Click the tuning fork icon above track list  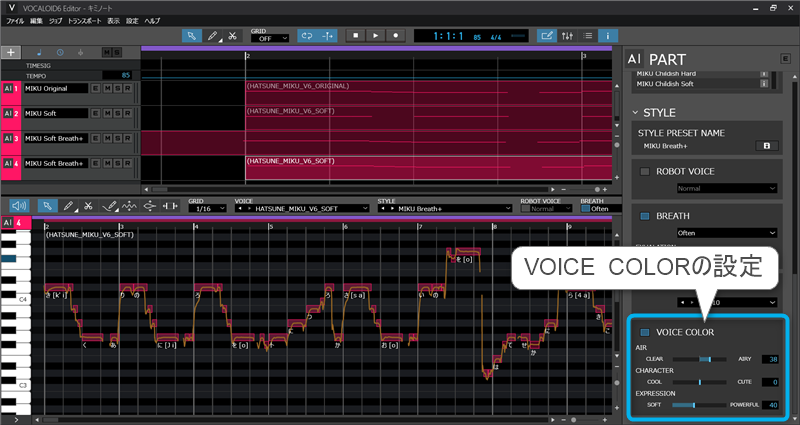click(80, 53)
